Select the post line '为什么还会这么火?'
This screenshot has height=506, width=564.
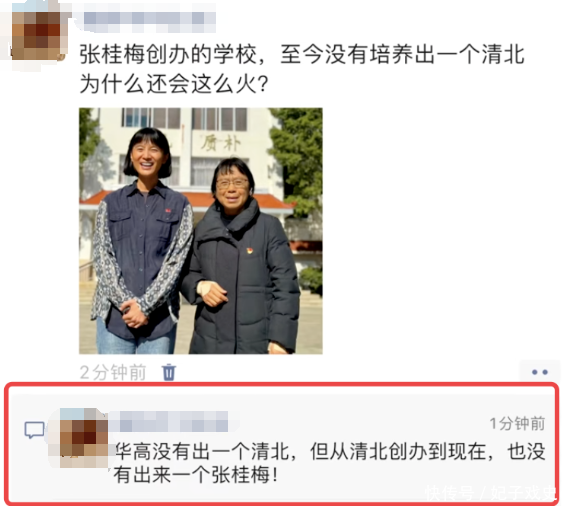point(174,84)
